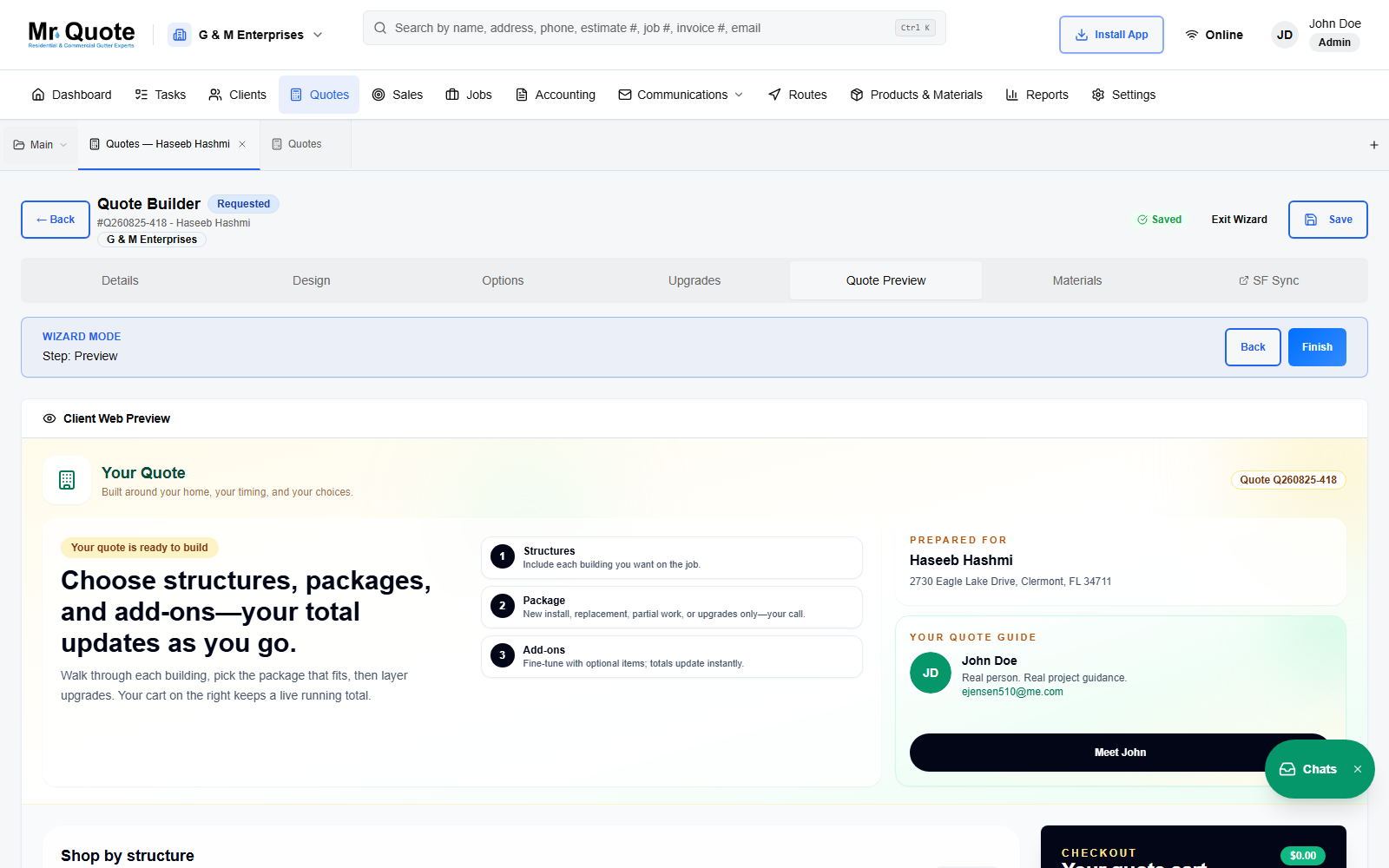Image resolution: width=1389 pixels, height=868 pixels.
Task: Click the Meet John button
Action: (x=1120, y=753)
